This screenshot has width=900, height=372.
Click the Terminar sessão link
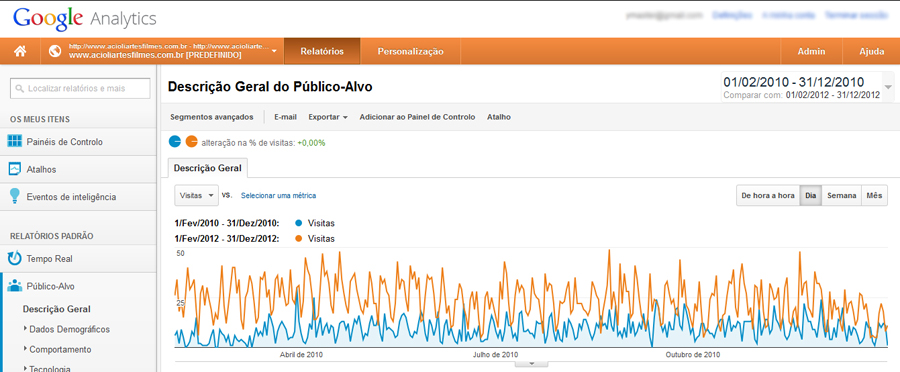pos(856,16)
